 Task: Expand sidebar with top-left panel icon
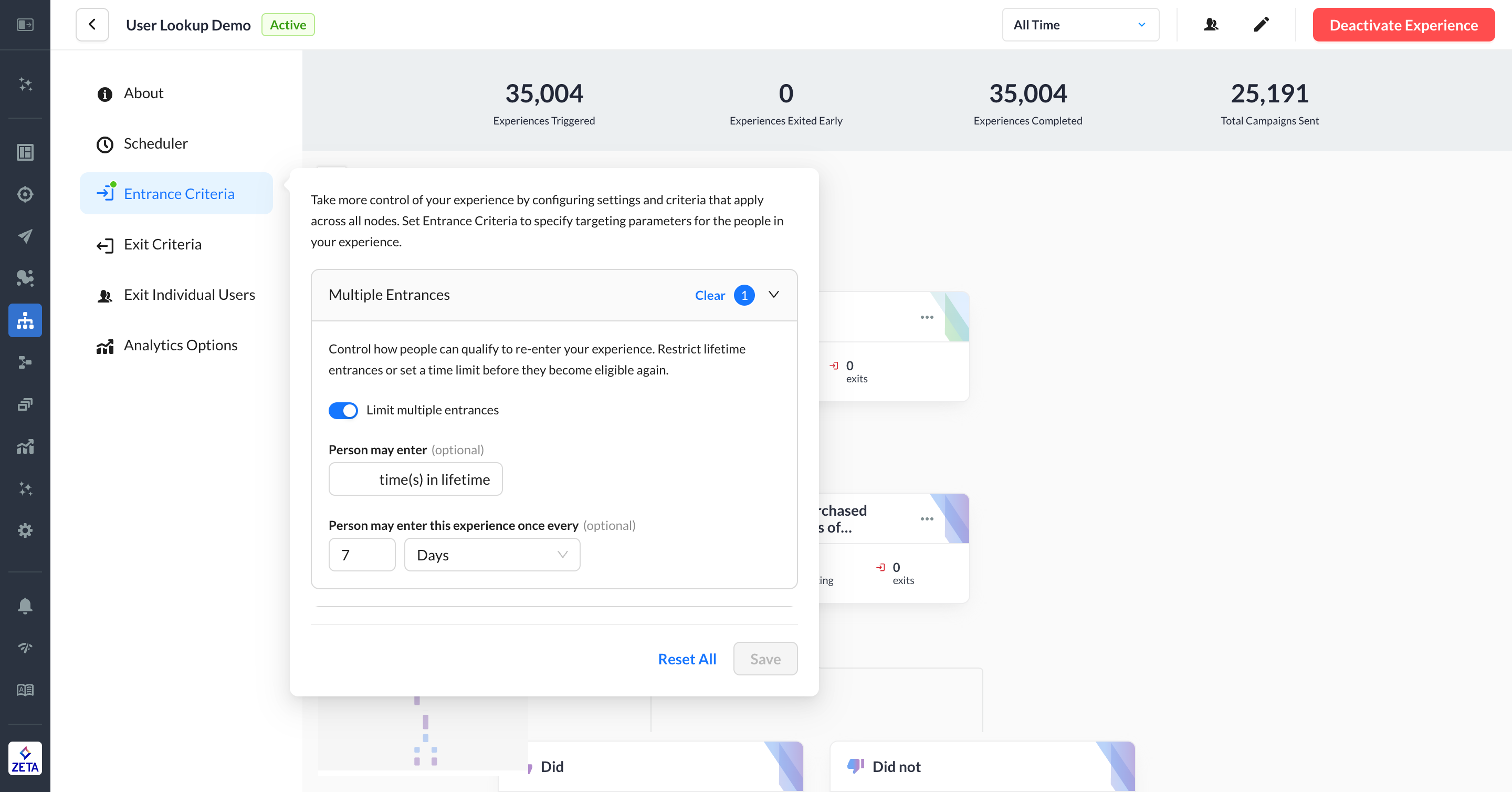[x=25, y=25]
